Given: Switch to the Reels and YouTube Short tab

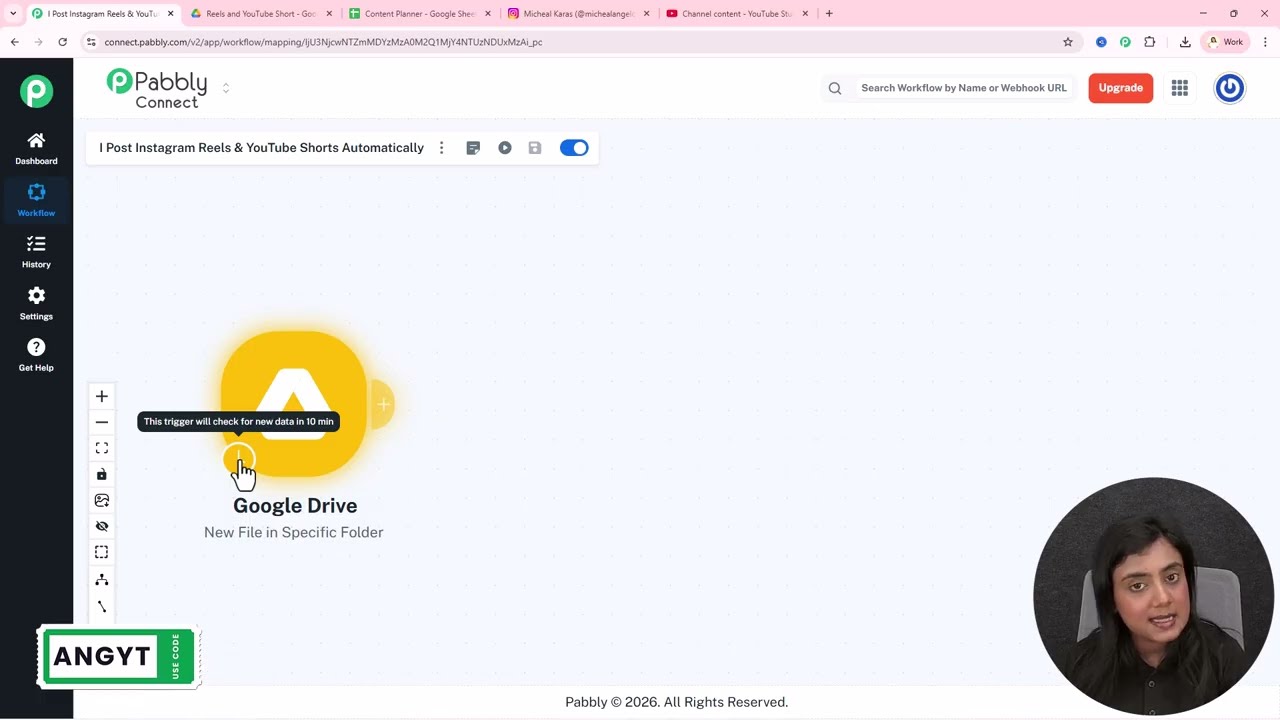Looking at the screenshot, I should coord(261,14).
